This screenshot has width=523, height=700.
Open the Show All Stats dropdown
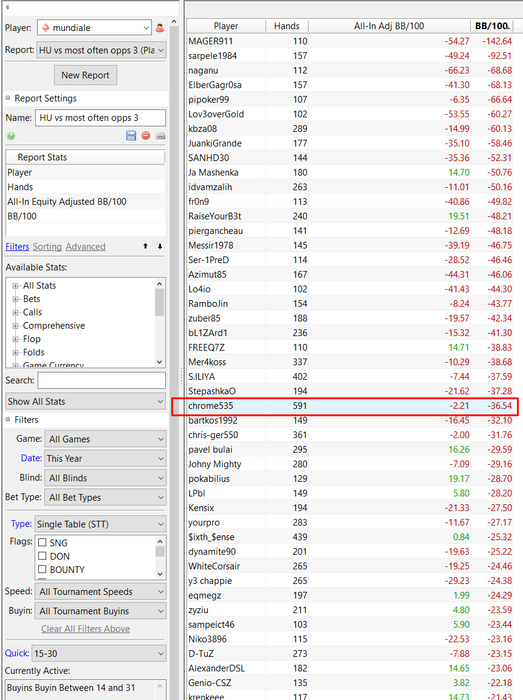point(86,401)
